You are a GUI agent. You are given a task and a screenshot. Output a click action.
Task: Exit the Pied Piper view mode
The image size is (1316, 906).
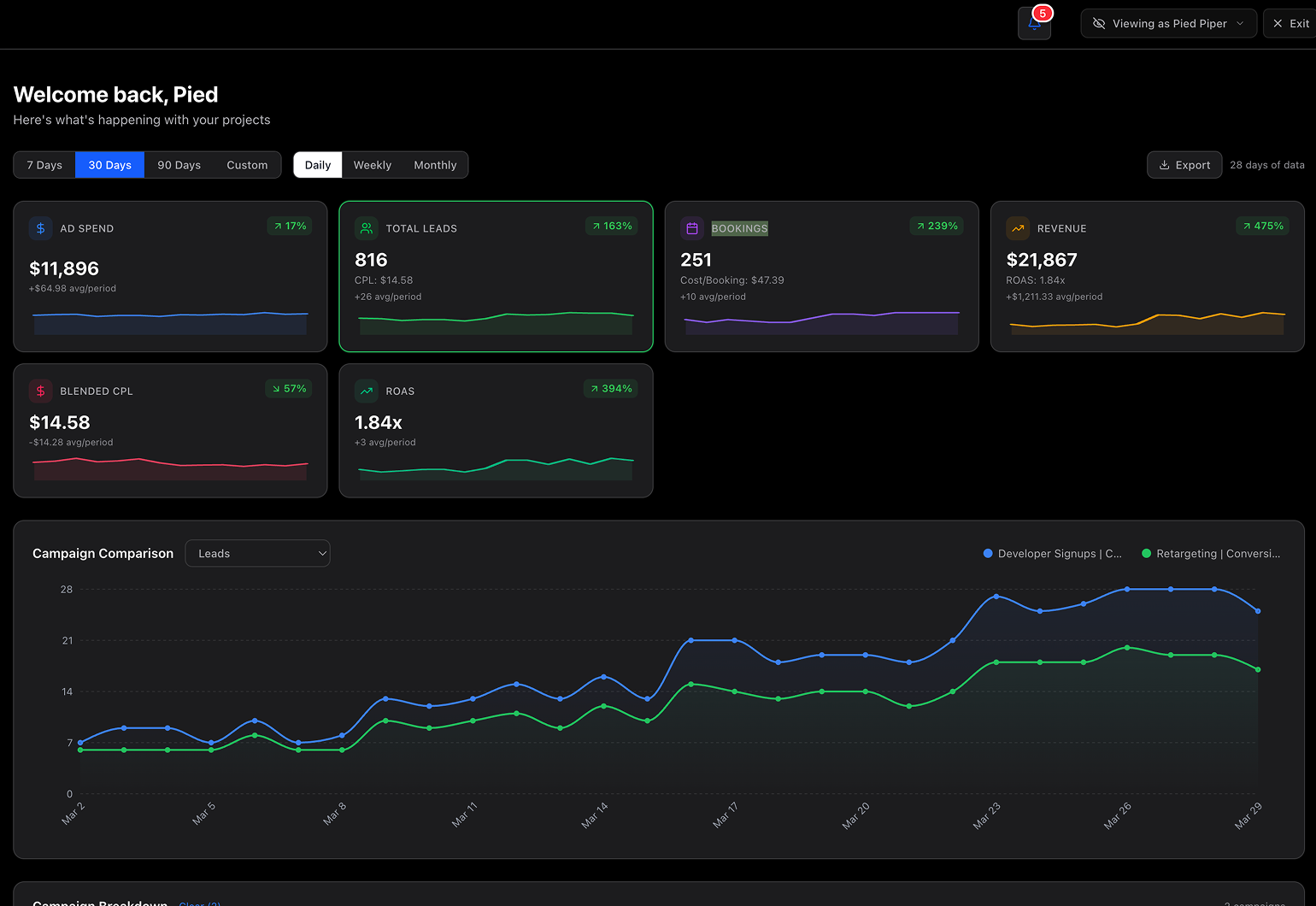click(1290, 24)
